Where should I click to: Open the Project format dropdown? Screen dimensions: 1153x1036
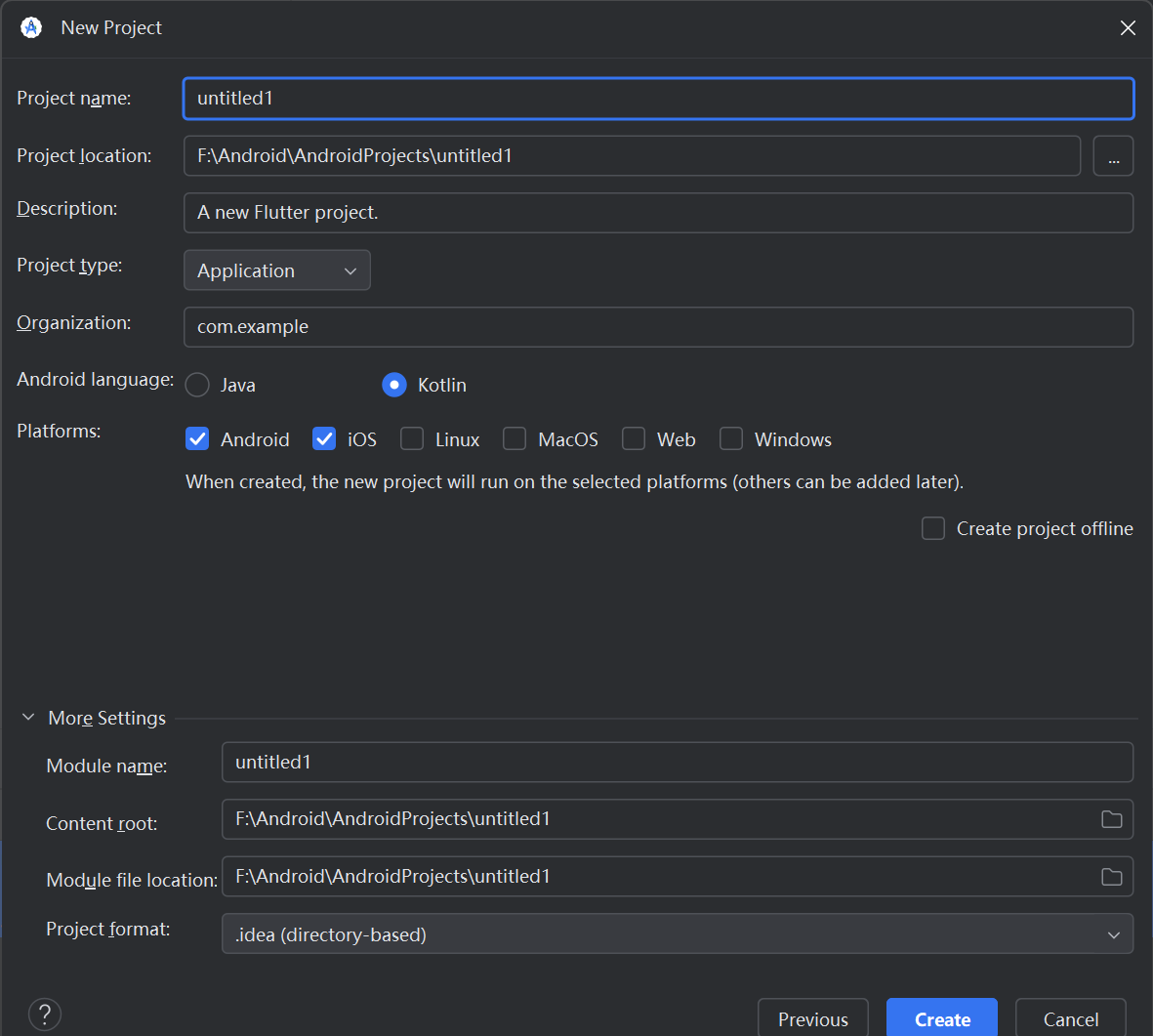[x=1112, y=934]
